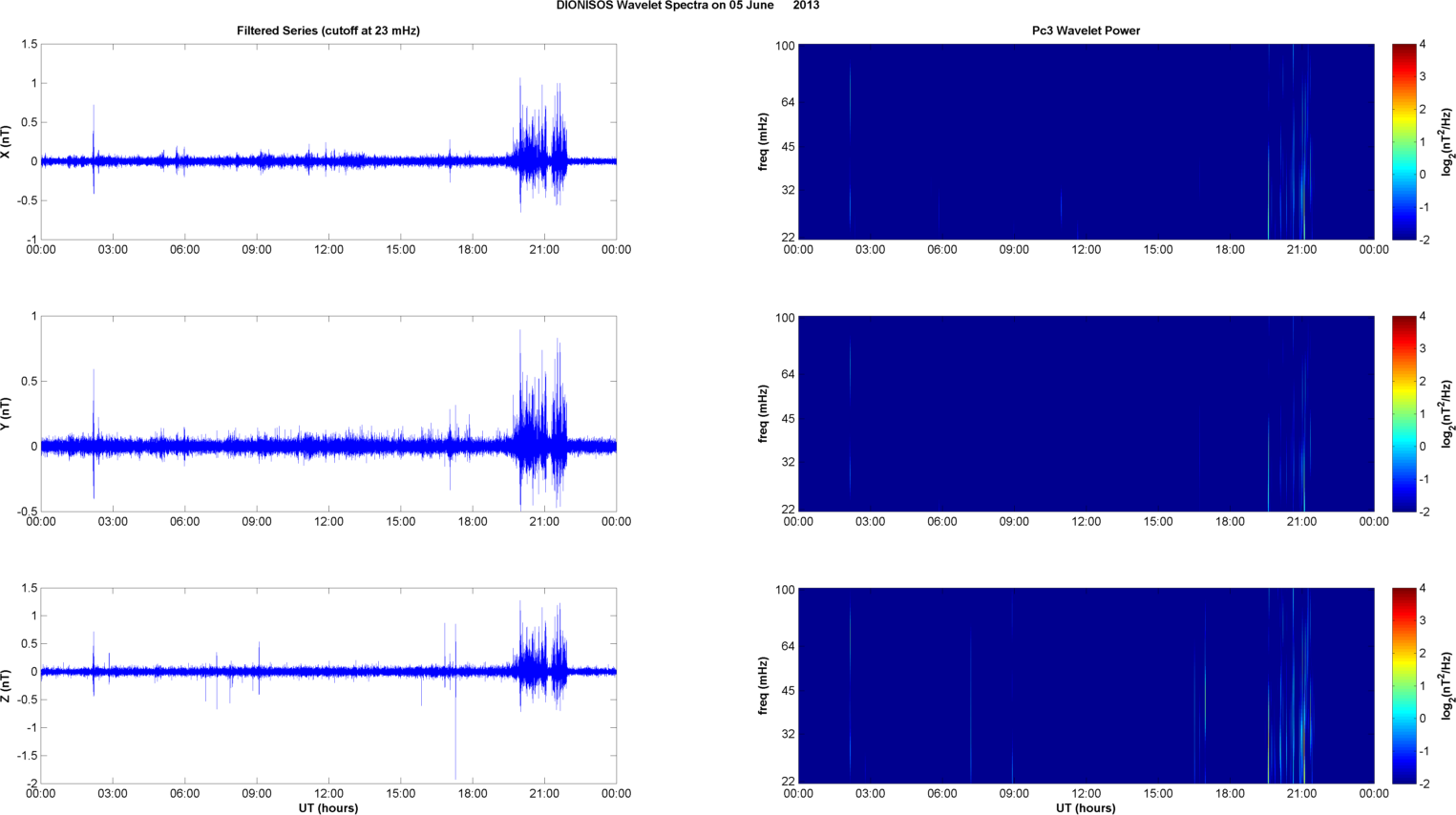Click the 'Pc3 Wavelet Power' heading
Screen dimensions: 1456x815
pos(1086,31)
